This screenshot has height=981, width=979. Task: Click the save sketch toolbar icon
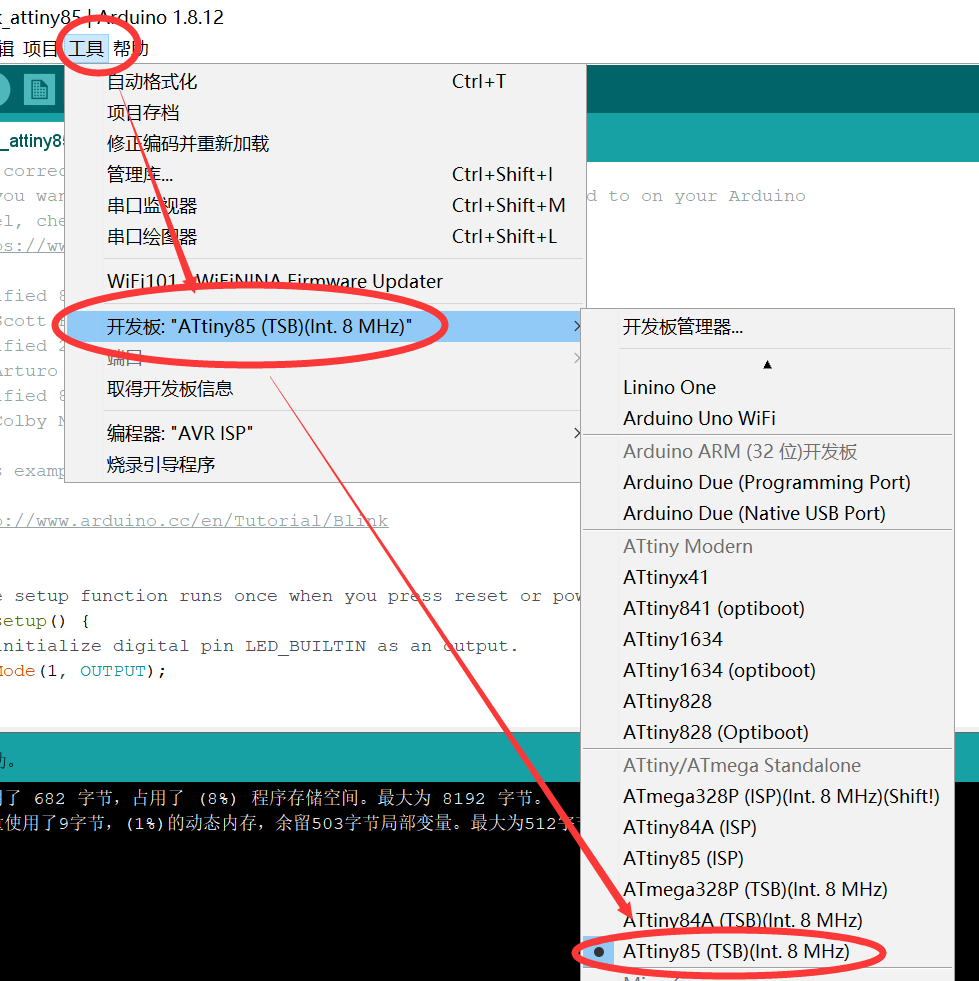(x=39, y=89)
